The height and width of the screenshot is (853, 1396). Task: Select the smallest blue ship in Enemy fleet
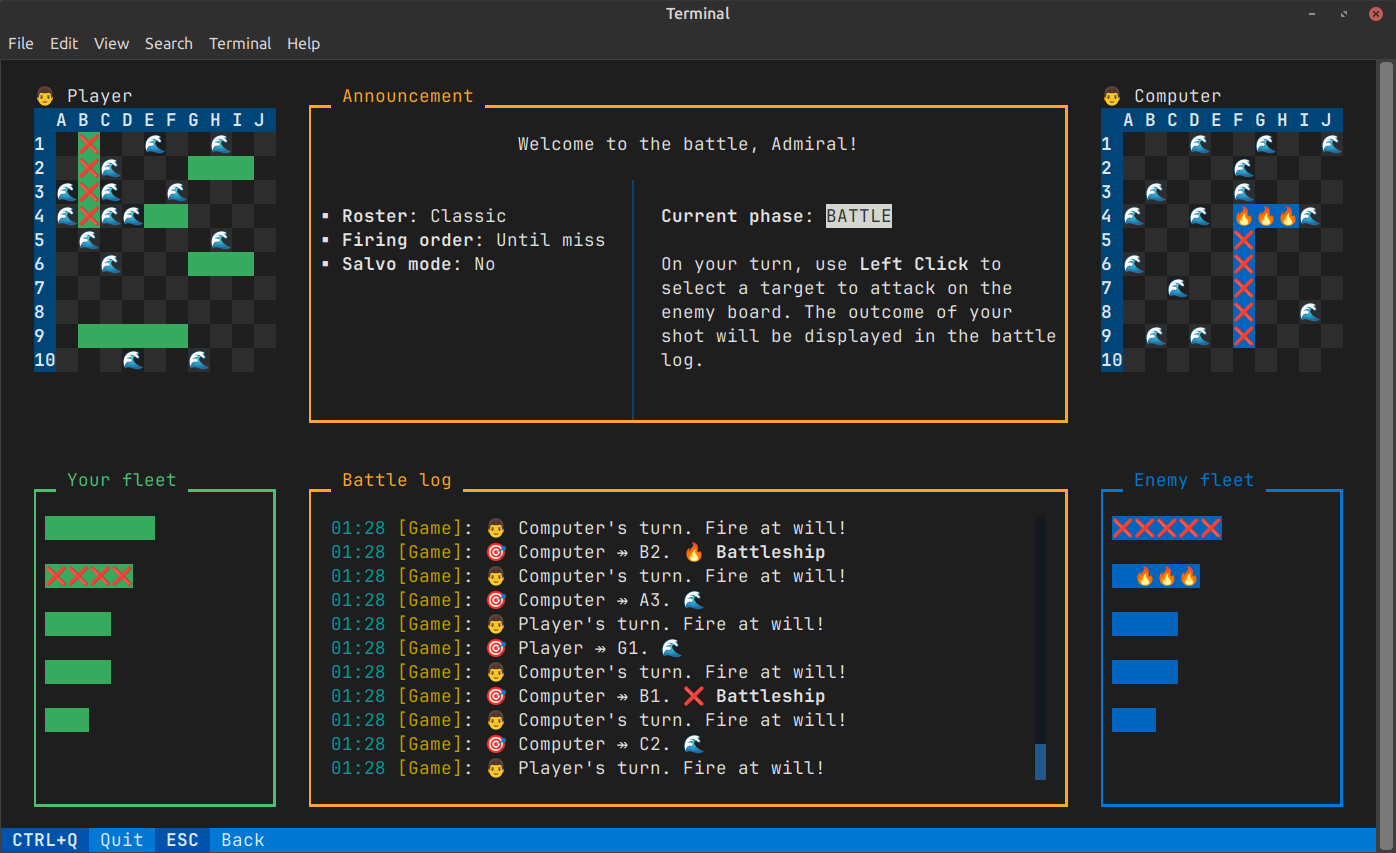[x=1134, y=720]
